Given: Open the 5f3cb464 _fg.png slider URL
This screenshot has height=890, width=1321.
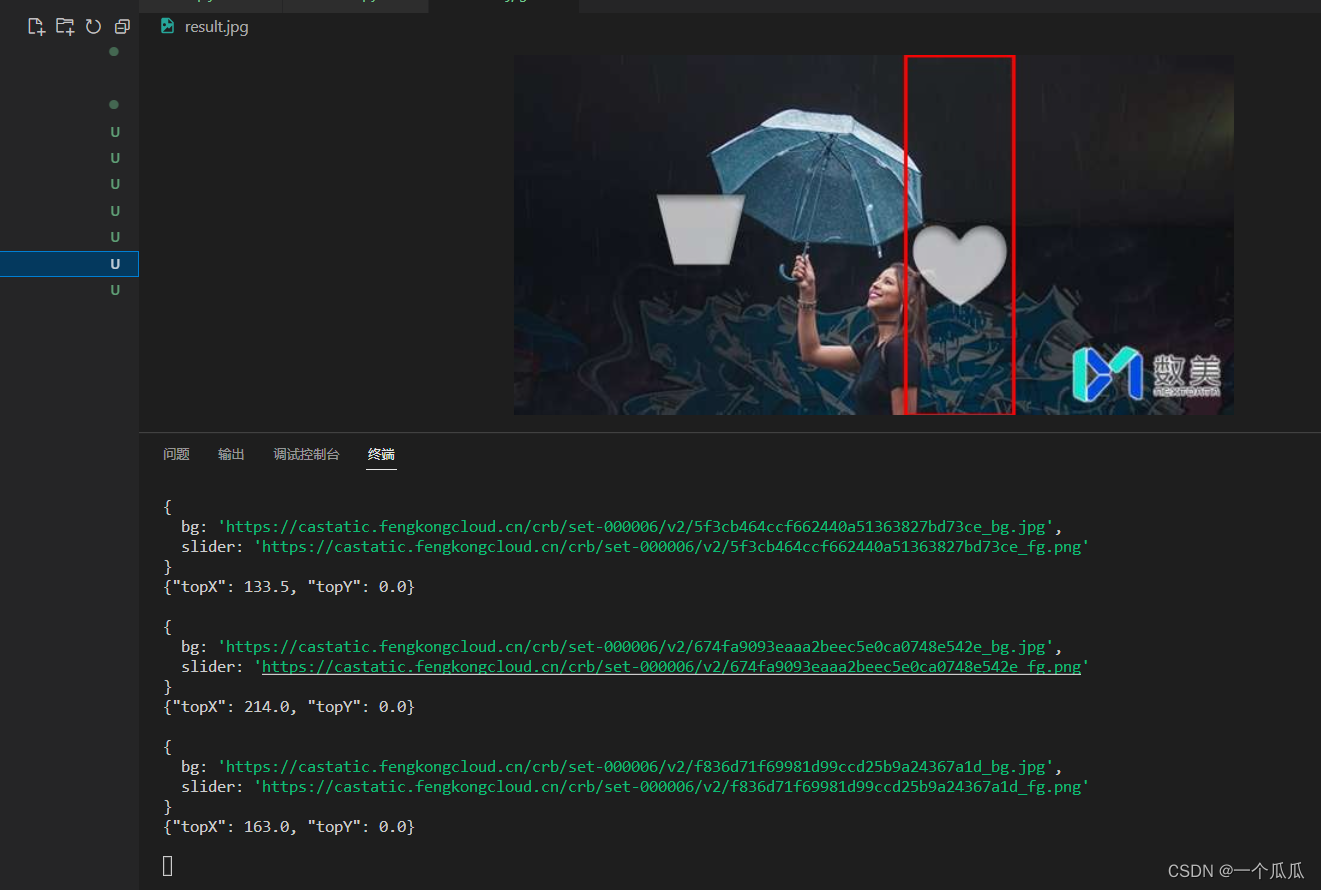Looking at the screenshot, I should [x=671, y=547].
